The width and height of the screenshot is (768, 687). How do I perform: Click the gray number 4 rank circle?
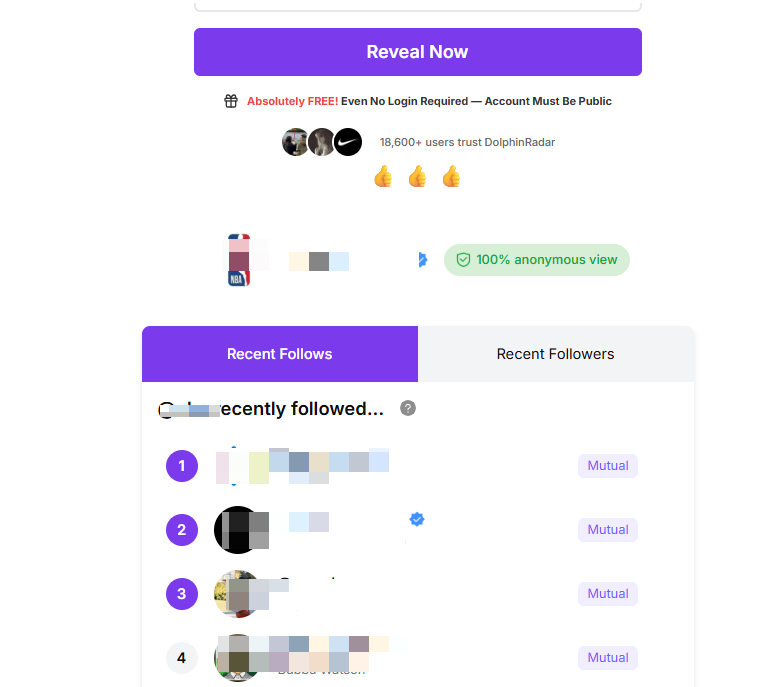tap(182, 658)
